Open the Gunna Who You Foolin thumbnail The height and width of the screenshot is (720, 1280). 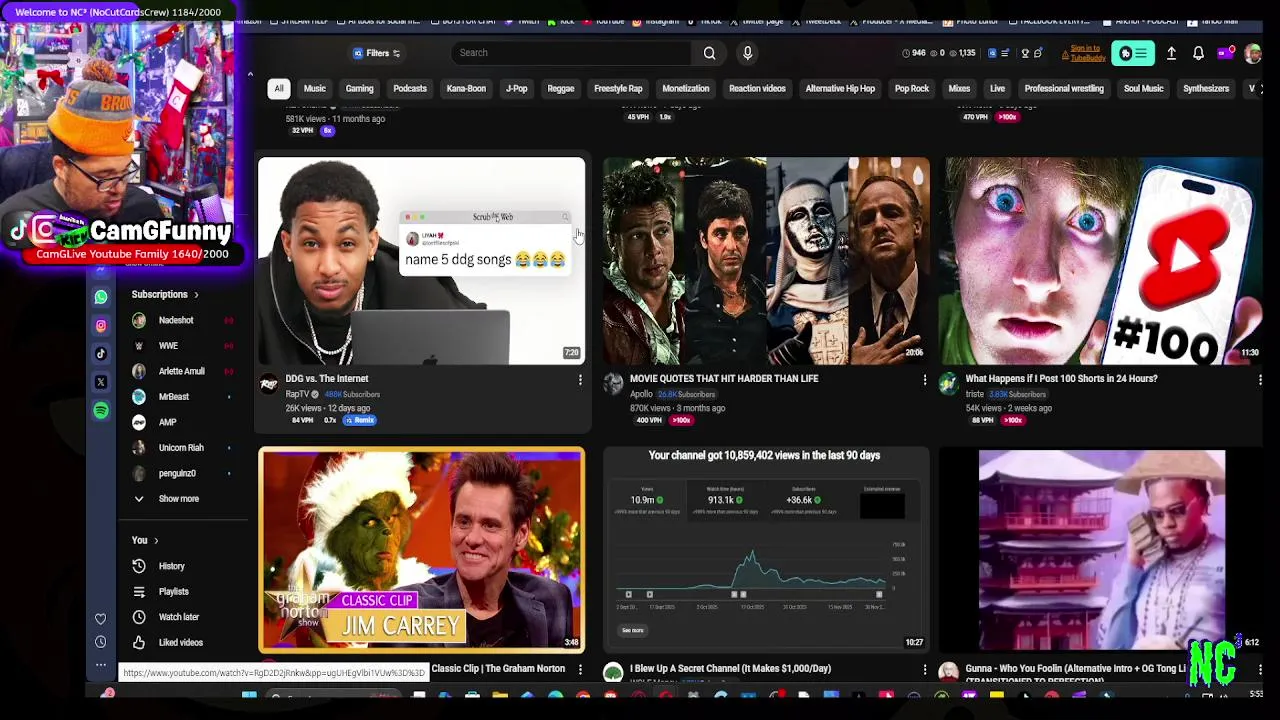coord(1101,550)
